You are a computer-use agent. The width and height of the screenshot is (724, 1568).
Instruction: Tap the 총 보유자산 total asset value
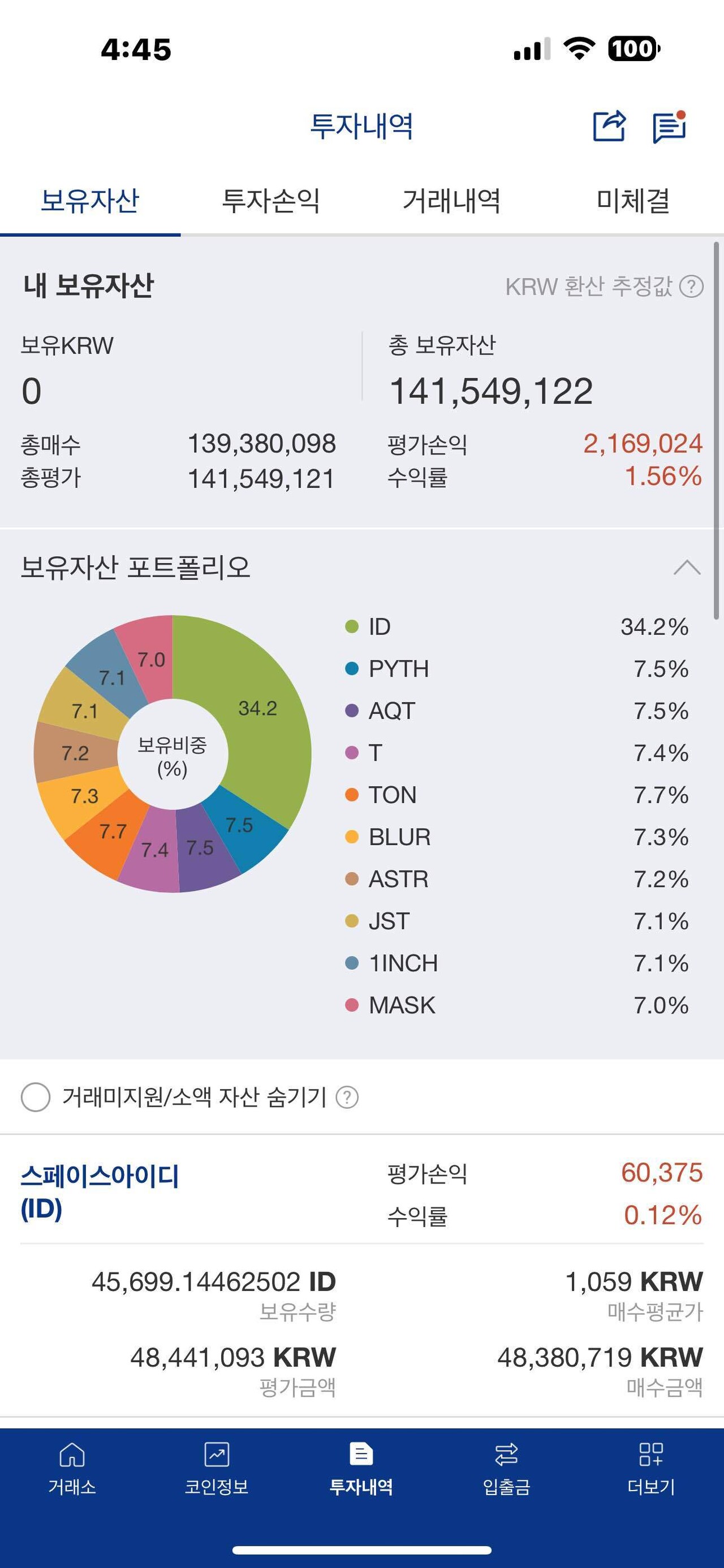(x=491, y=390)
